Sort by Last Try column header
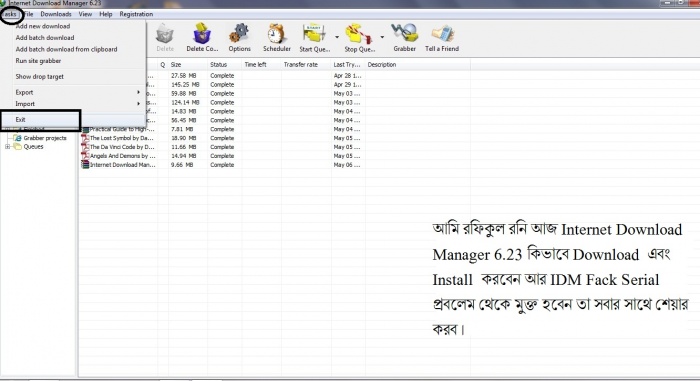Image resolution: width=700 pixels, height=381 pixels. click(x=348, y=65)
